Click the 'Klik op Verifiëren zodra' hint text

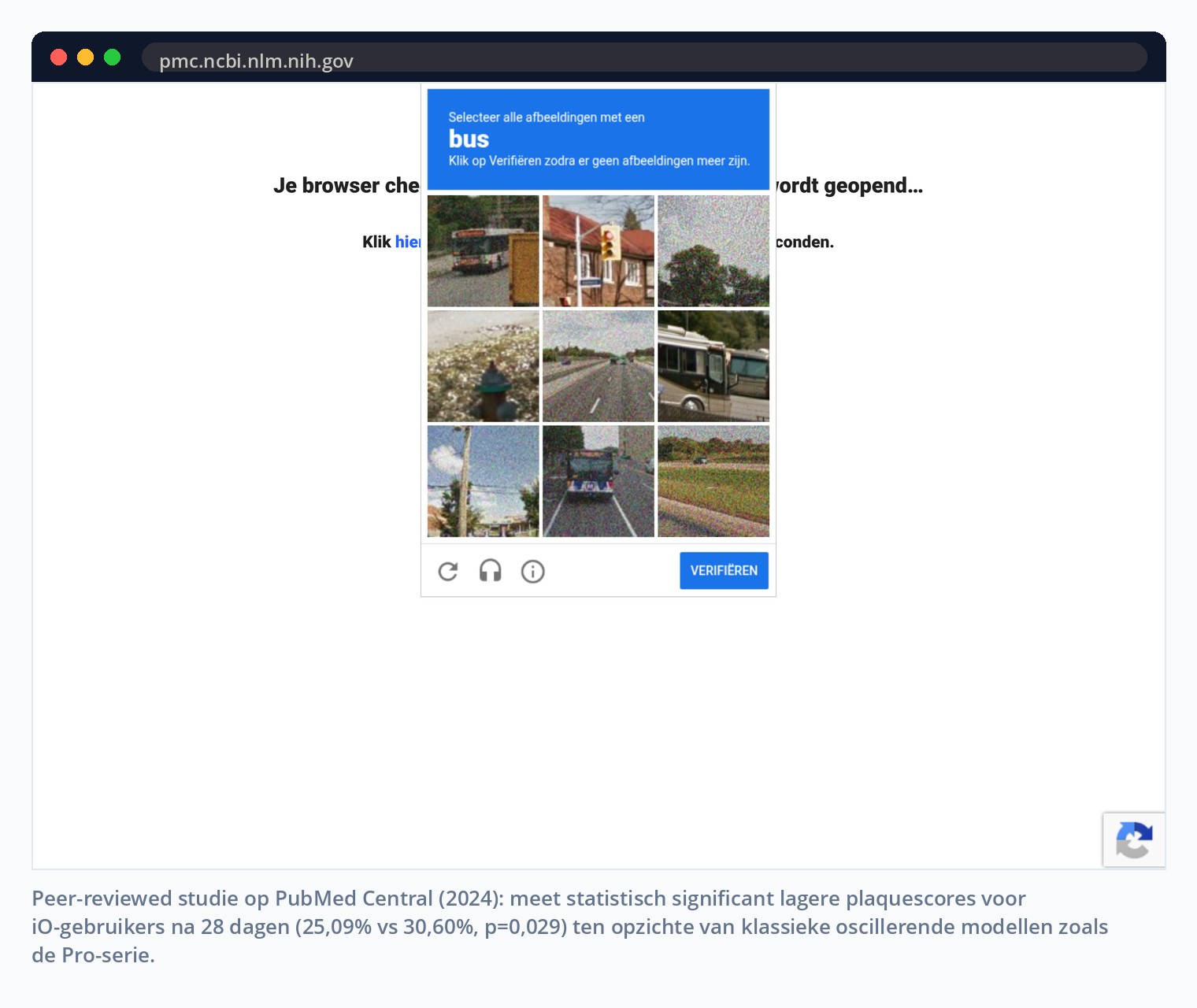598,161
